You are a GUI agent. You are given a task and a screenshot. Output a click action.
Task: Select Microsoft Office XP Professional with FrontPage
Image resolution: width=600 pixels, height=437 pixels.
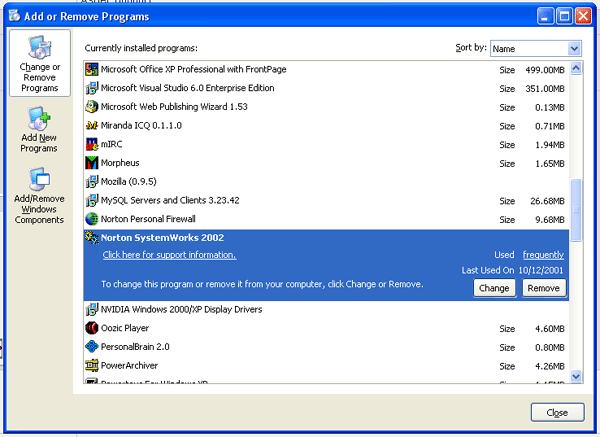click(326, 70)
